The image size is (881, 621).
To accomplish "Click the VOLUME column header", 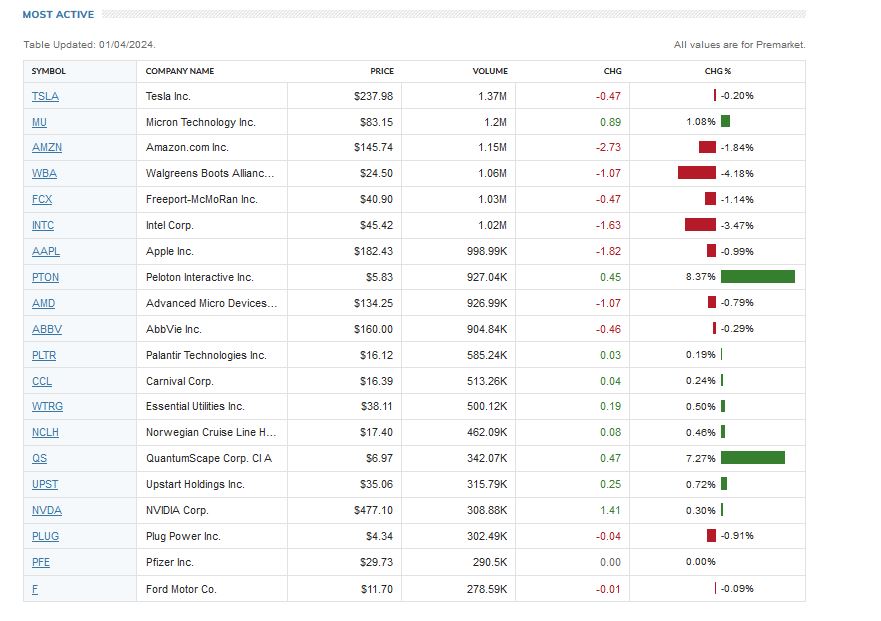I will click(x=490, y=71).
